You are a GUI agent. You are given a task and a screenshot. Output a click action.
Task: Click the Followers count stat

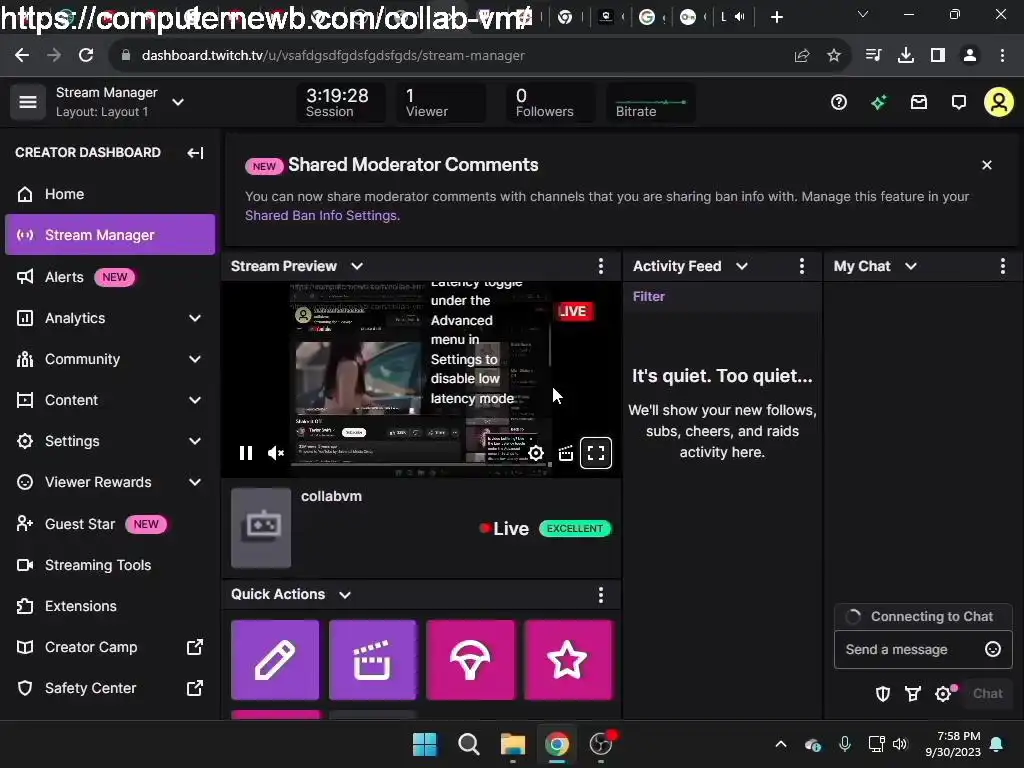[x=551, y=103]
